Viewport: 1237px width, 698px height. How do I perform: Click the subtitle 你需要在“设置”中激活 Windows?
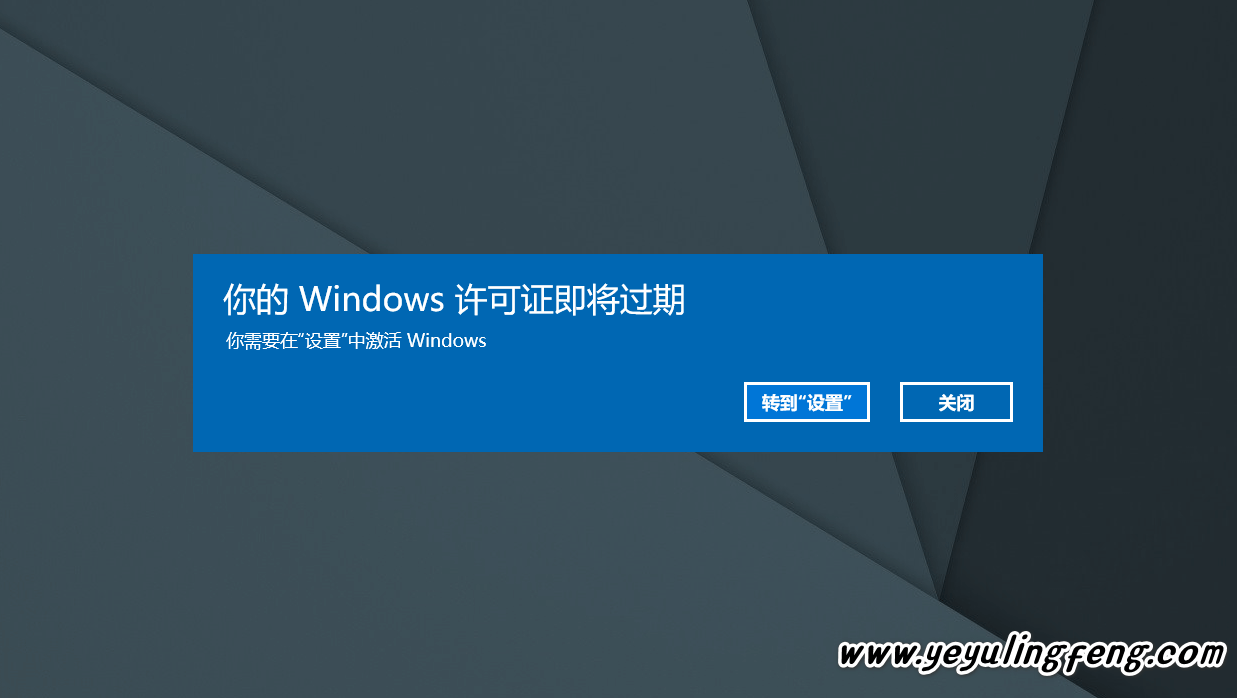pos(356,340)
